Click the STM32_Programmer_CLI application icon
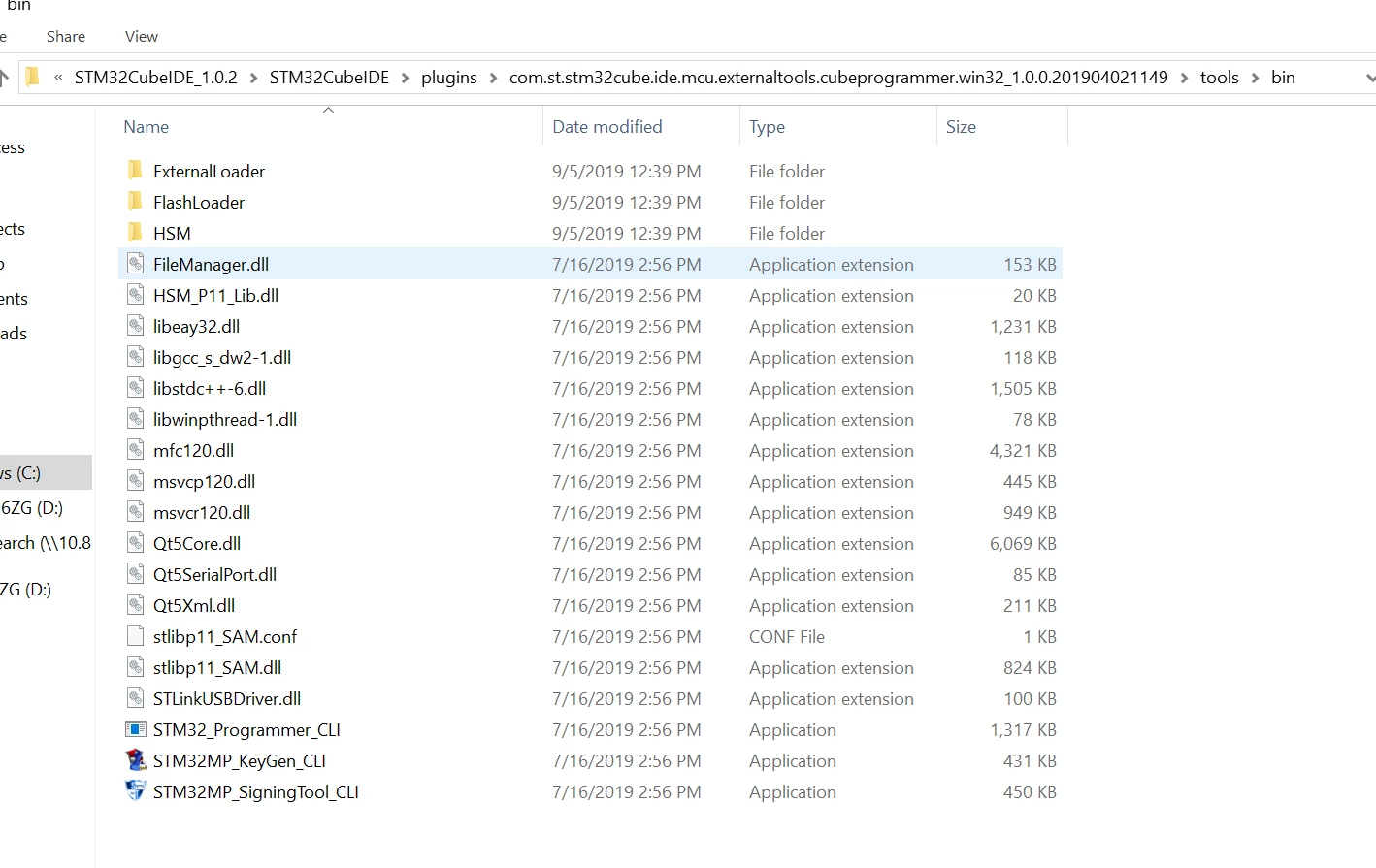The image size is (1376, 868). click(x=136, y=729)
